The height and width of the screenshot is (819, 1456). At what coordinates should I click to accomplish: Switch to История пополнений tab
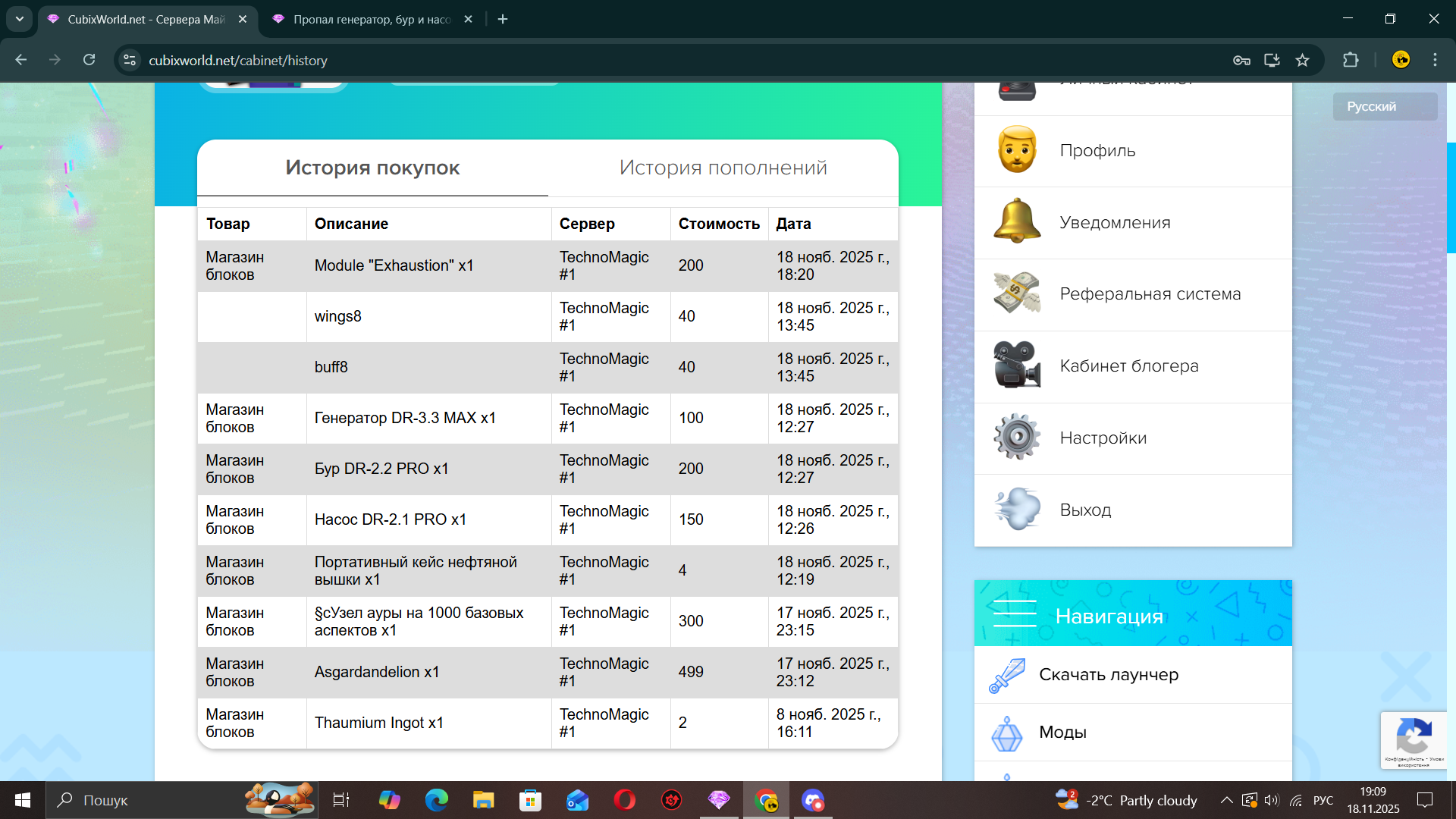[x=723, y=168]
